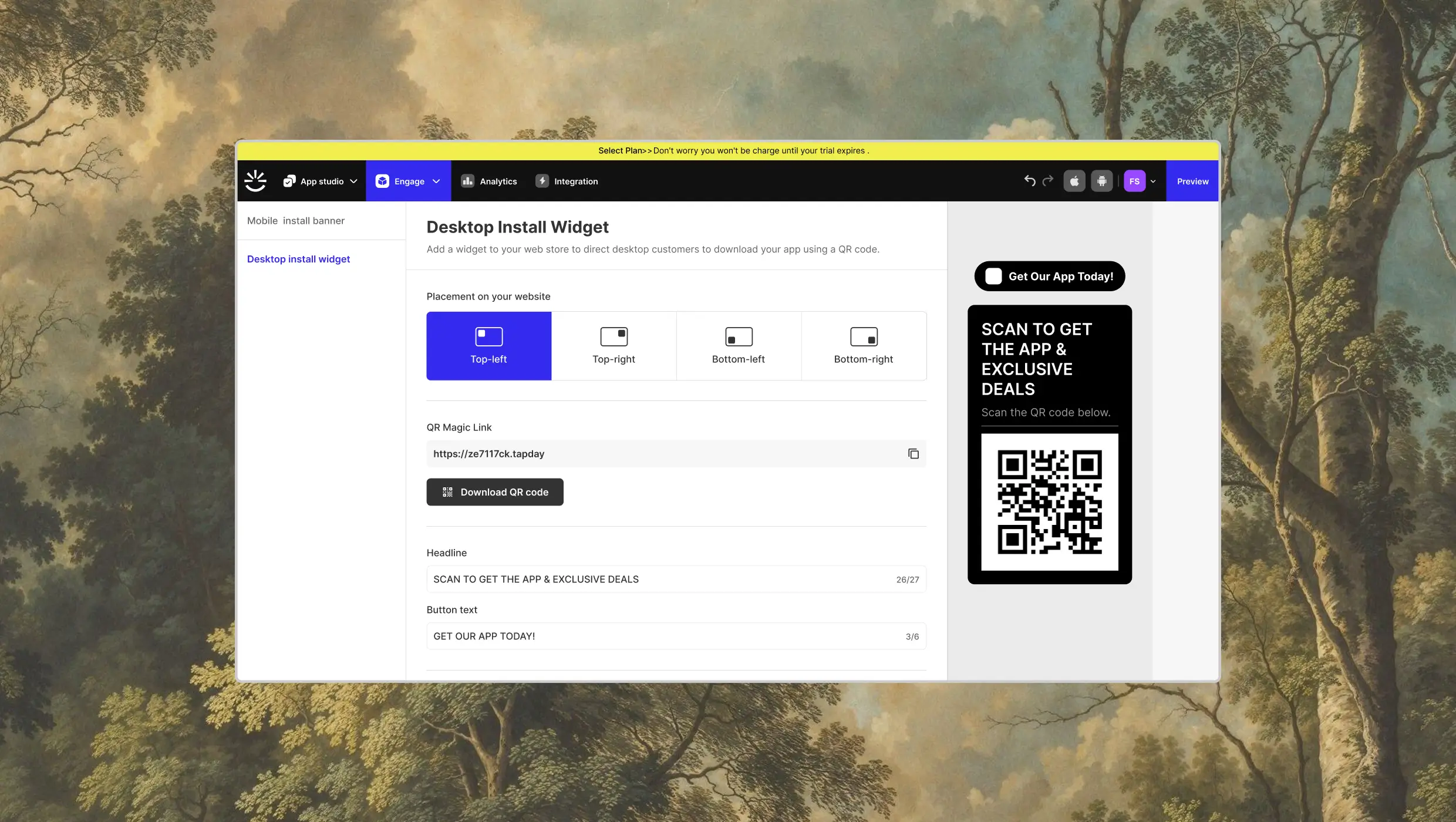Screen dimensions: 1456x822
Task: Click the Preview button
Action: [x=1192, y=181]
